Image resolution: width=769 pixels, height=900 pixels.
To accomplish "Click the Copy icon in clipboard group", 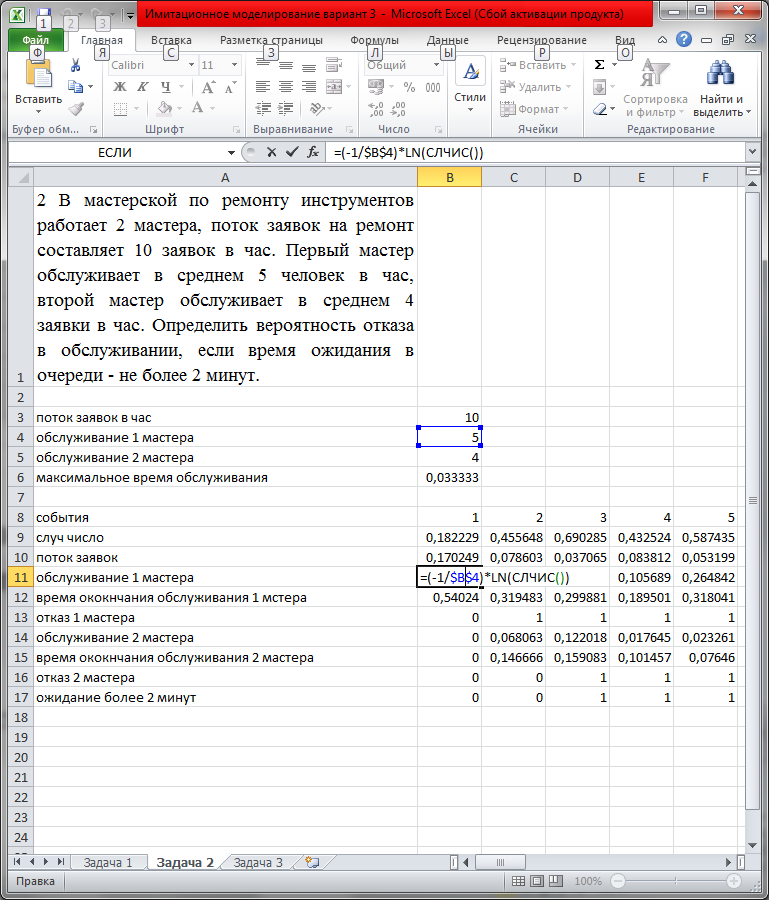I will pyautogui.click(x=75, y=87).
